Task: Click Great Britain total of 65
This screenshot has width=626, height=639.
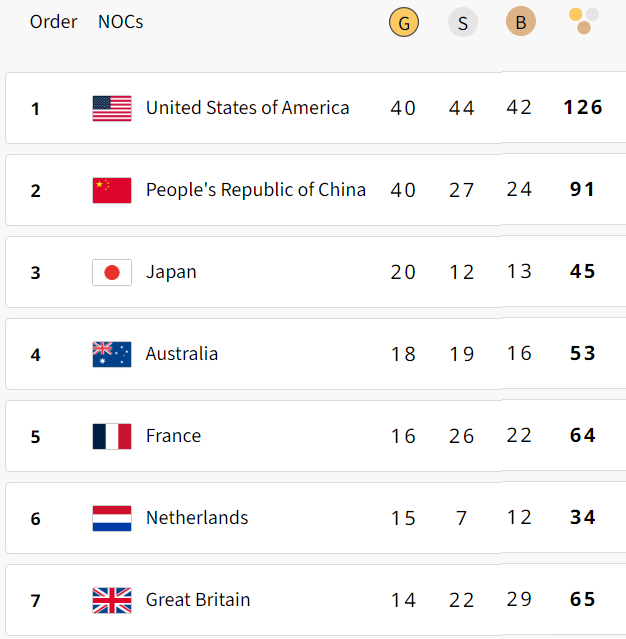Action: point(583,599)
